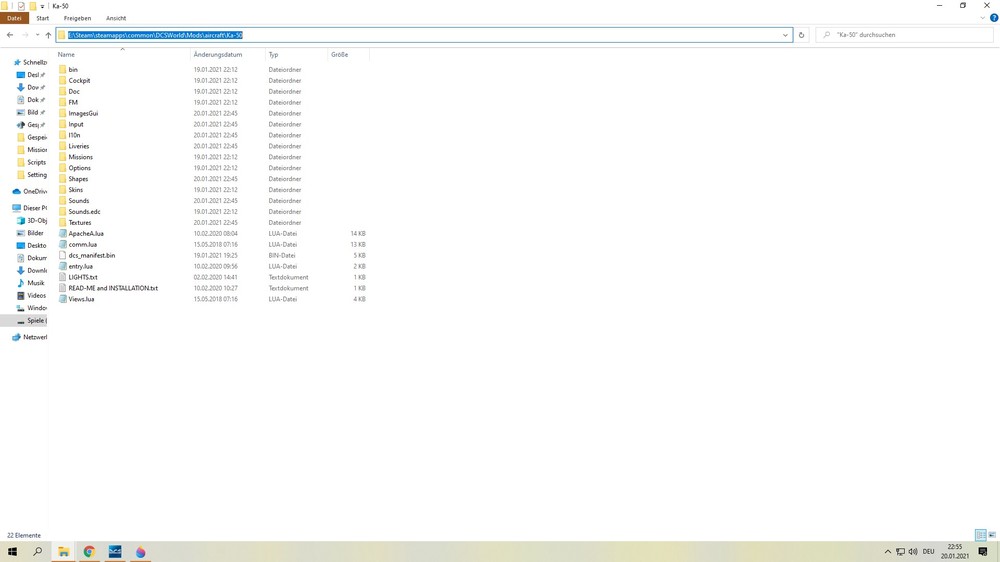Select the Skins folder name
1000x562 pixels.
[x=76, y=189]
